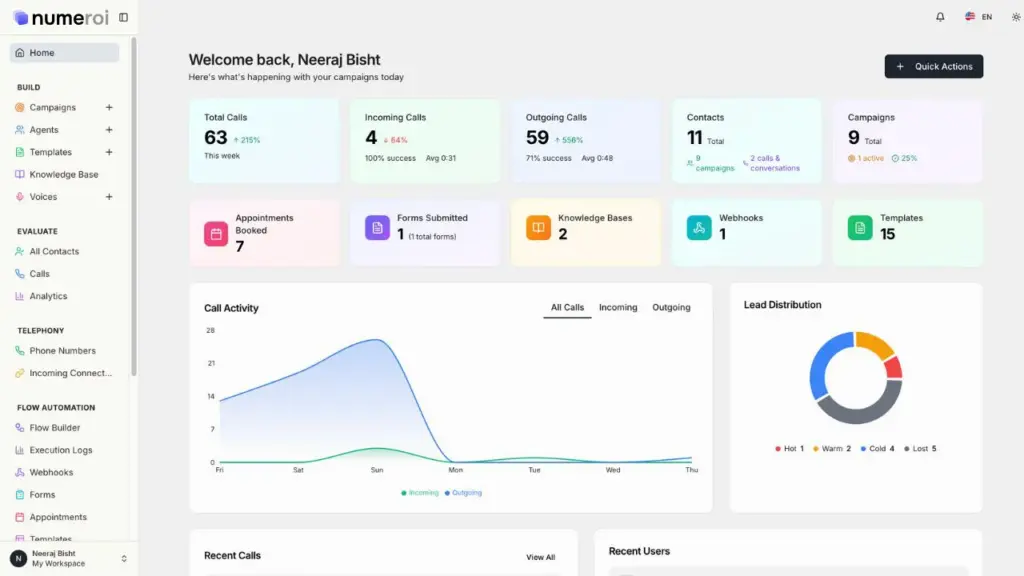Viewport: 1024px width, 576px height.
Task: Click the Appointments Booked calendar icon
Action: point(216,233)
